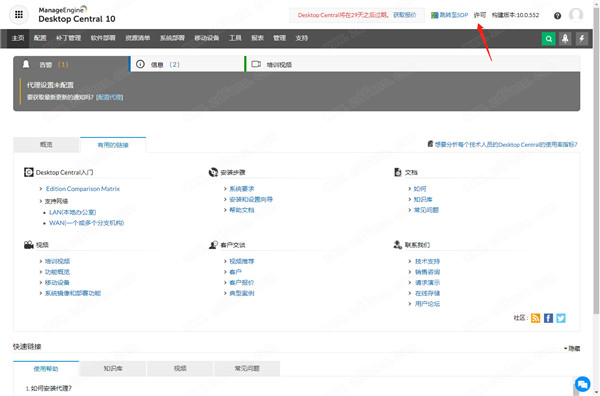Click the 跳转至SDP link
The image size is (600, 396).
(x=450, y=15)
